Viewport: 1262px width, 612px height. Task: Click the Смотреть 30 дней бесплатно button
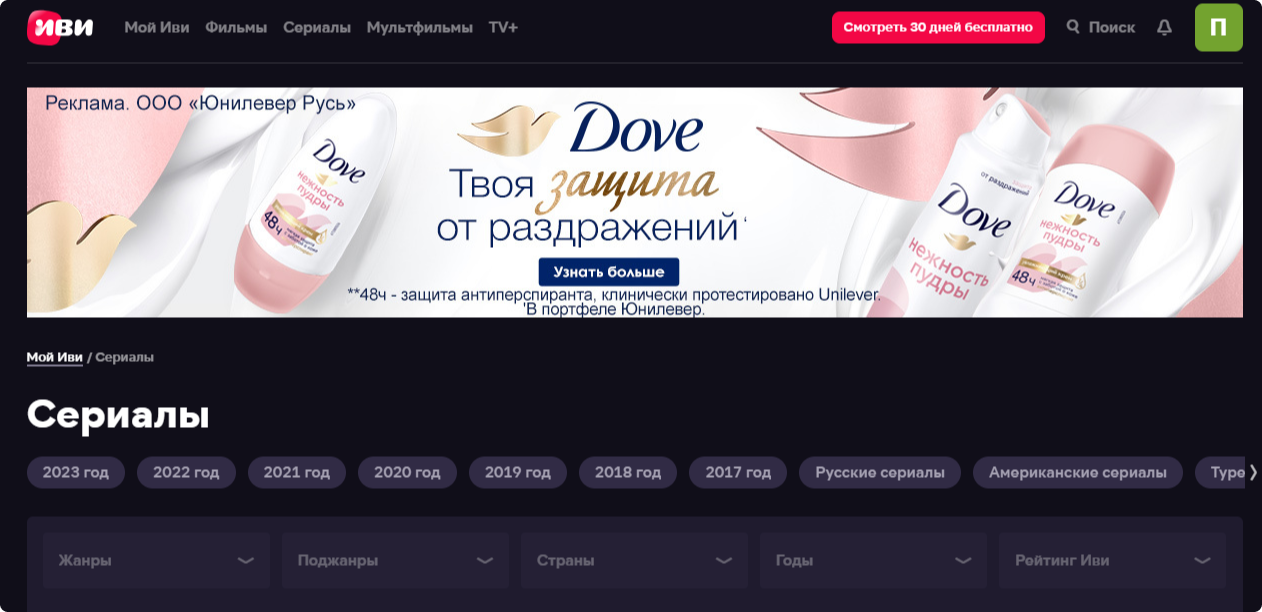938,27
